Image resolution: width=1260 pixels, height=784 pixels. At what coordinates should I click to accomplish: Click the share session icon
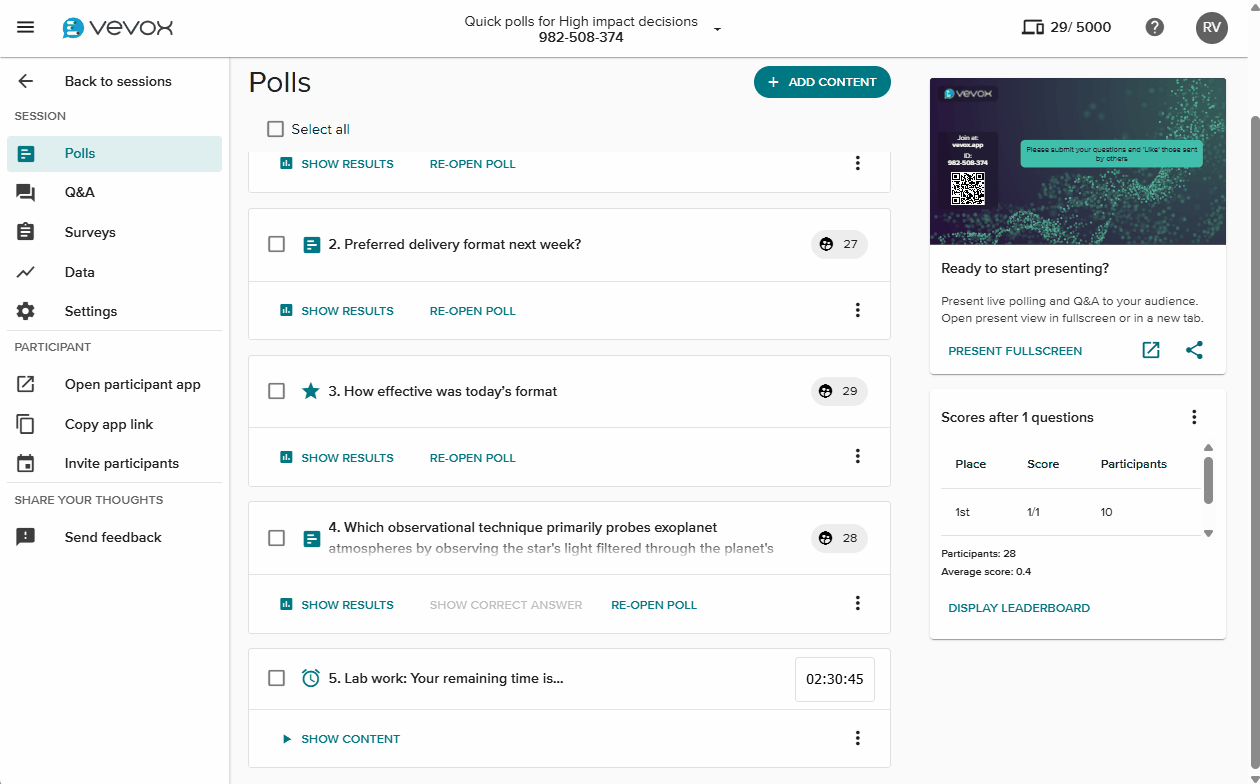pyautogui.click(x=1194, y=350)
